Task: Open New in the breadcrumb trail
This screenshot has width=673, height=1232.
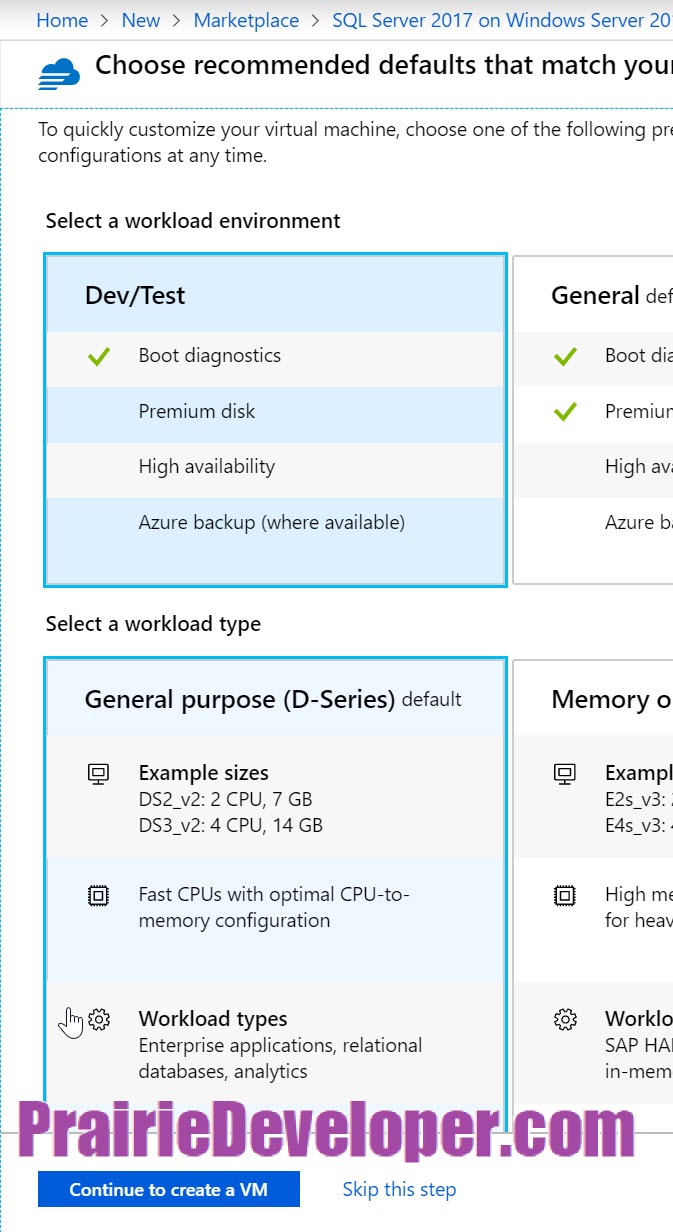Action: pyautogui.click(x=141, y=20)
